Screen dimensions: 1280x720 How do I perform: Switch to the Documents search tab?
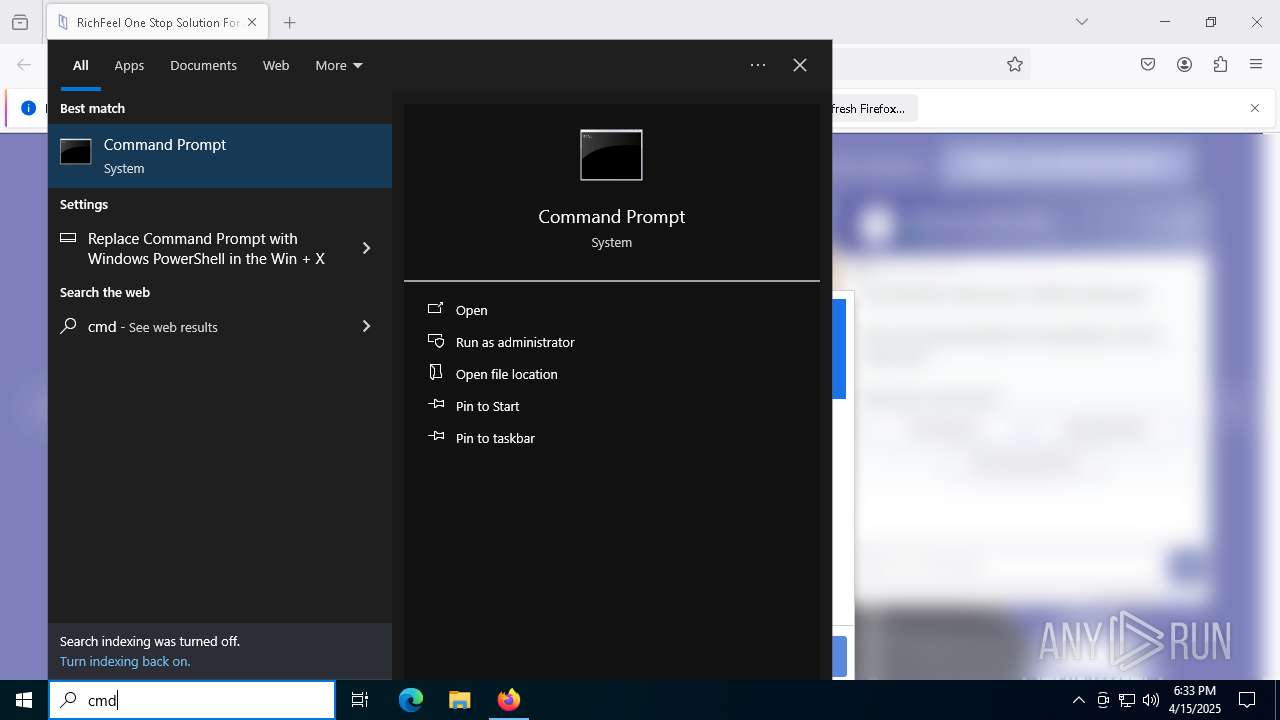point(203,65)
